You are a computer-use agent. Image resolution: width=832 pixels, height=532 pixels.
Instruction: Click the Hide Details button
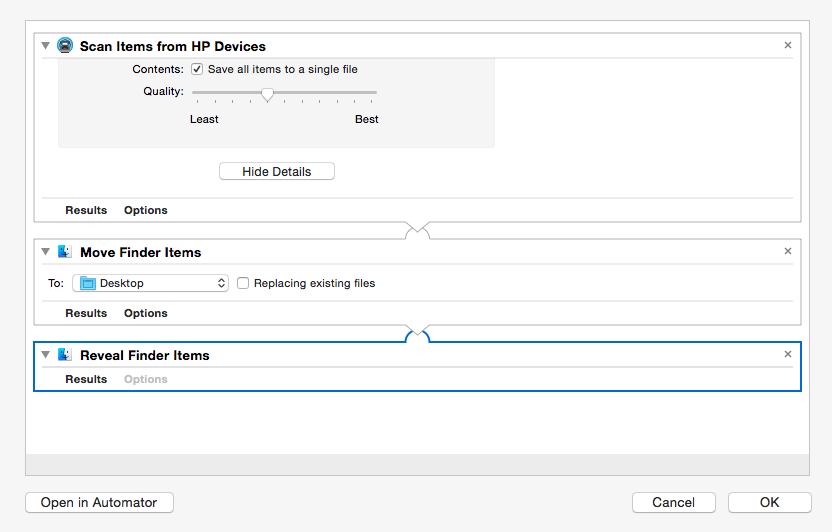click(276, 171)
